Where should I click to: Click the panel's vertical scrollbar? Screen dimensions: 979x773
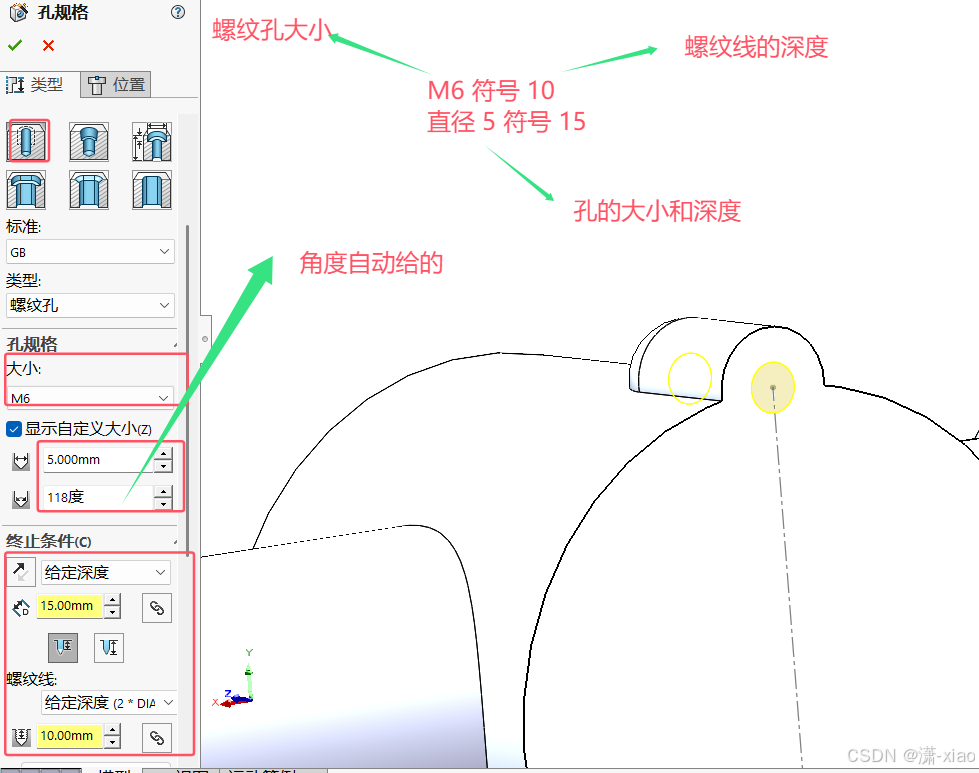click(187, 390)
